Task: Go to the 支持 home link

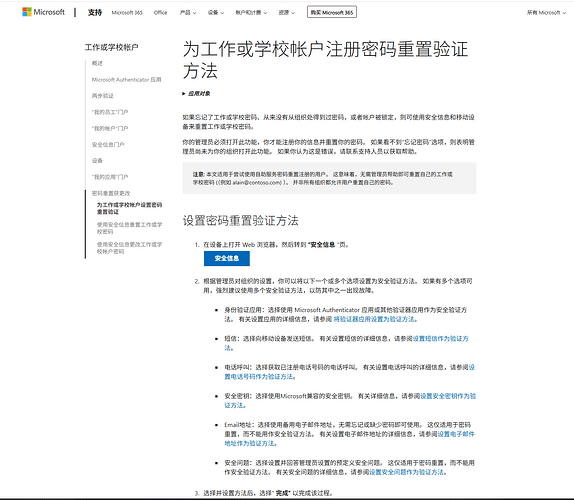Action: (94, 12)
